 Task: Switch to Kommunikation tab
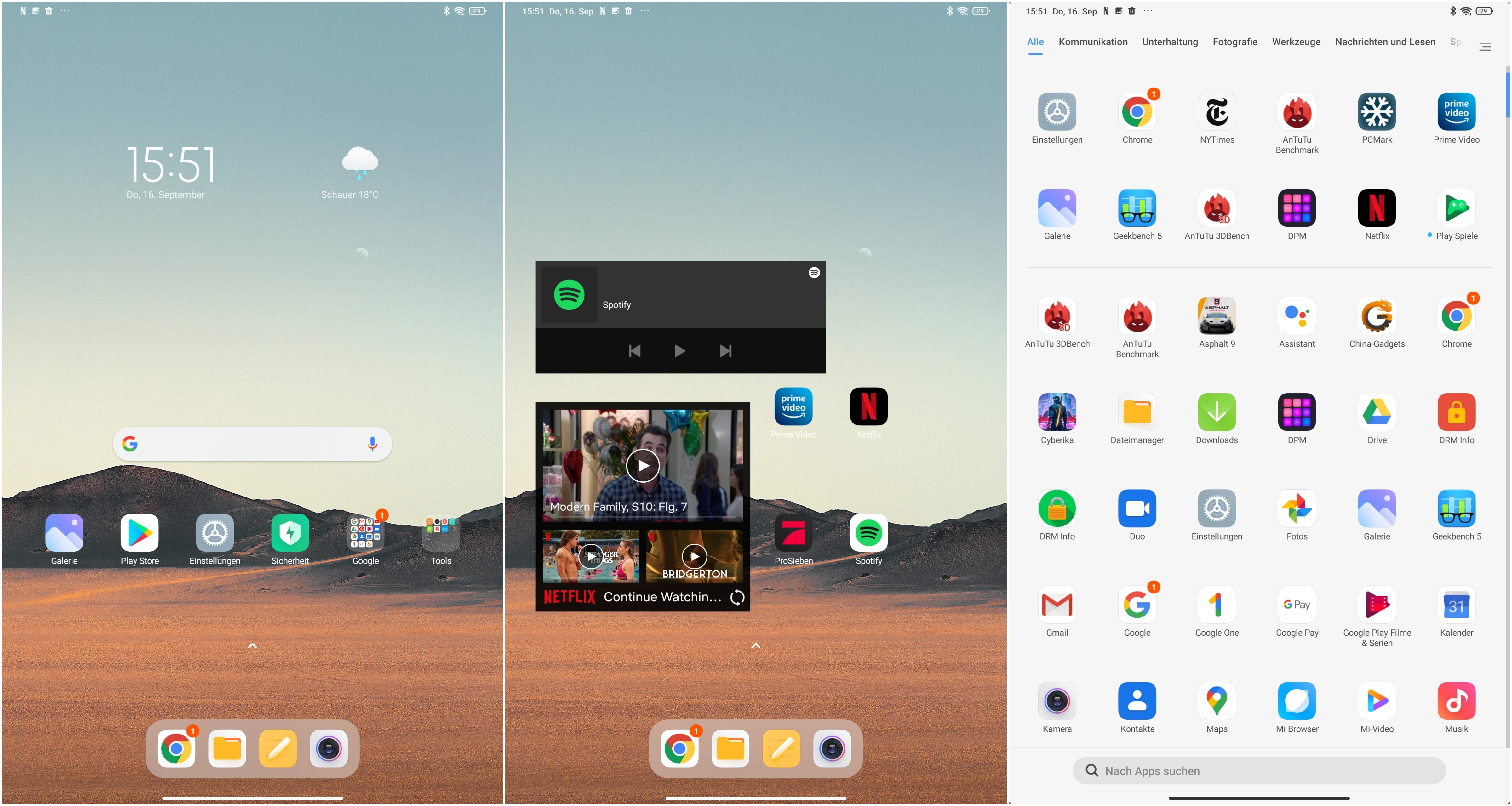1093,42
